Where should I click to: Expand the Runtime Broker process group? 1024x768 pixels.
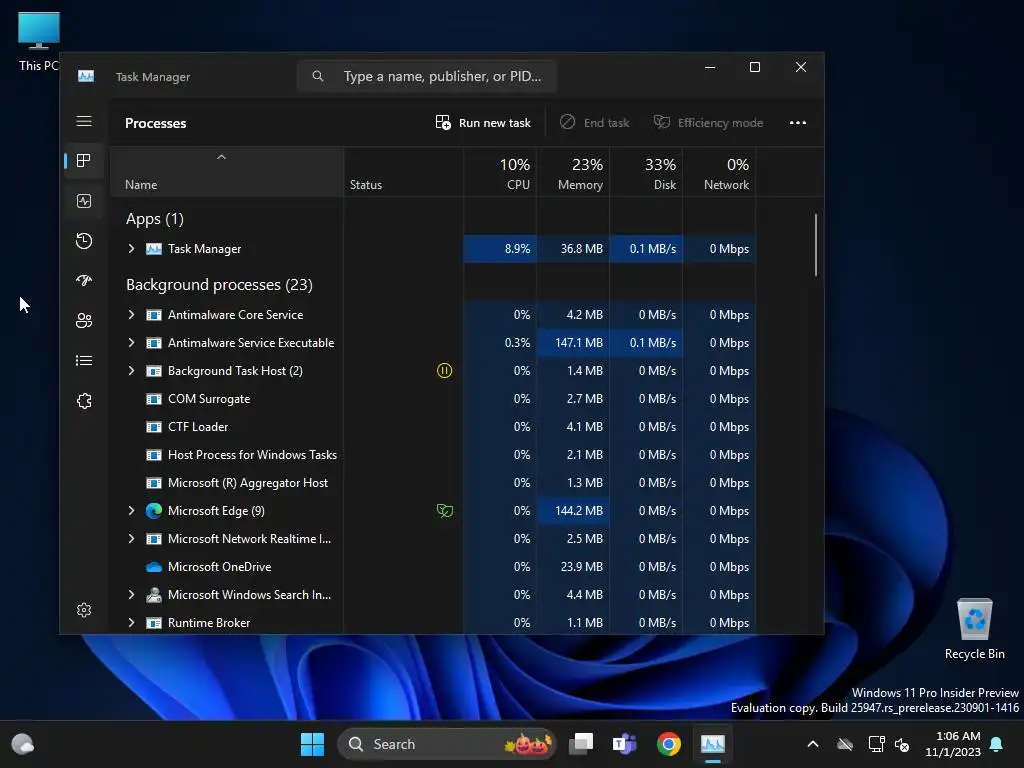131,623
